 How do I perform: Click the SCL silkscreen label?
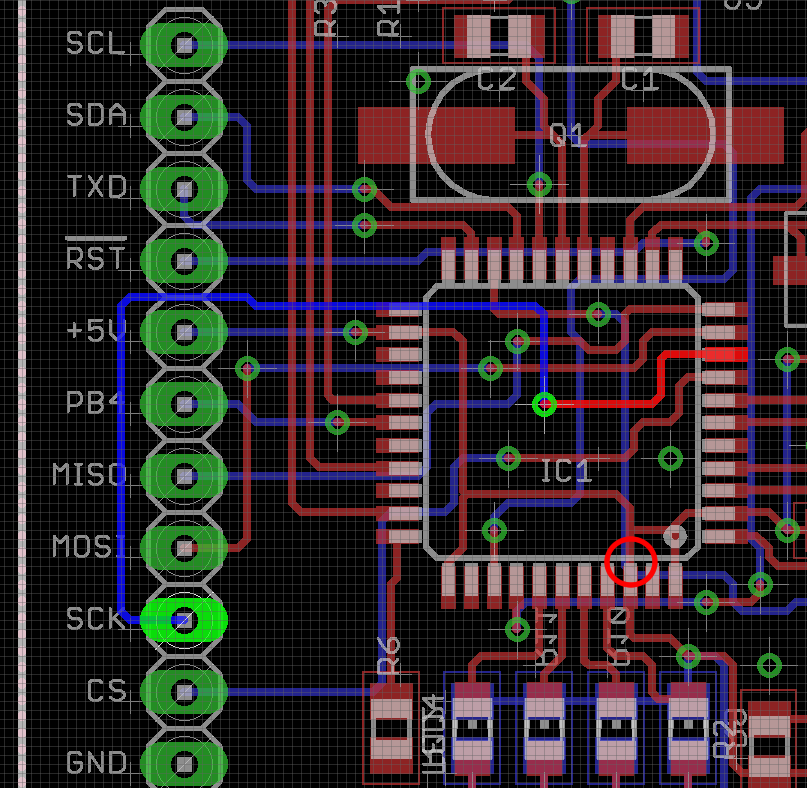pyautogui.click(x=96, y=43)
